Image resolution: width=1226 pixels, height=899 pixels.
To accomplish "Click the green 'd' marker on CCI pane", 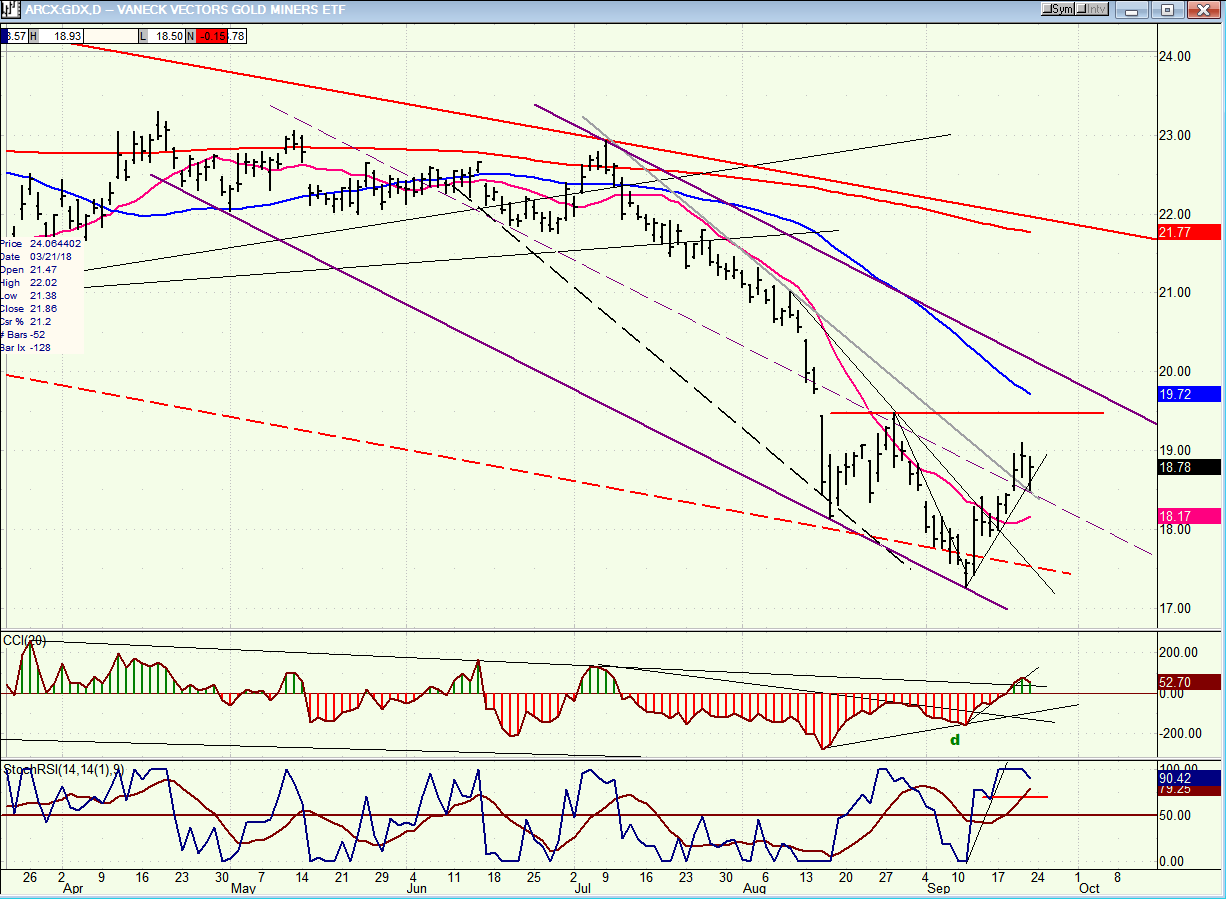I will pos(955,740).
